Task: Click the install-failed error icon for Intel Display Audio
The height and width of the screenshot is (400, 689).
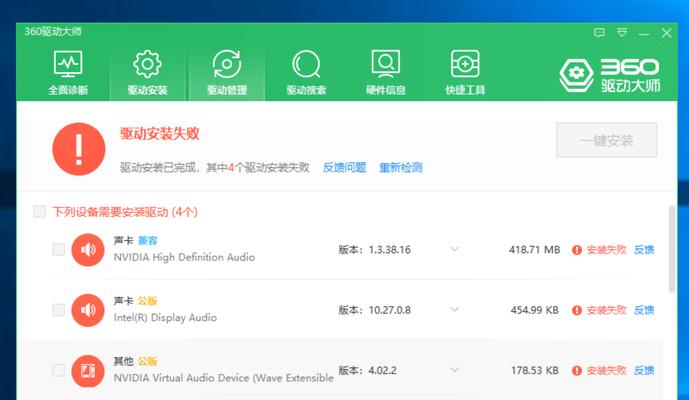Action: pyautogui.click(x=577, y=310)
